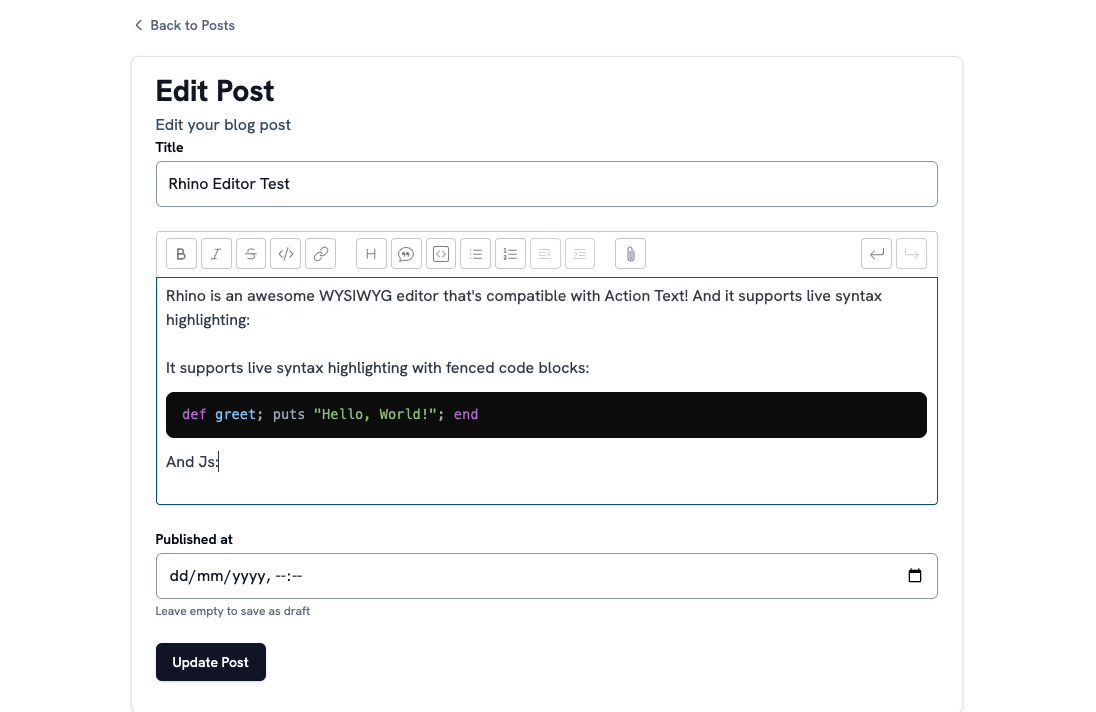Apply heading style with the H button
This screenshot has height=712, width=1096.
371,254
